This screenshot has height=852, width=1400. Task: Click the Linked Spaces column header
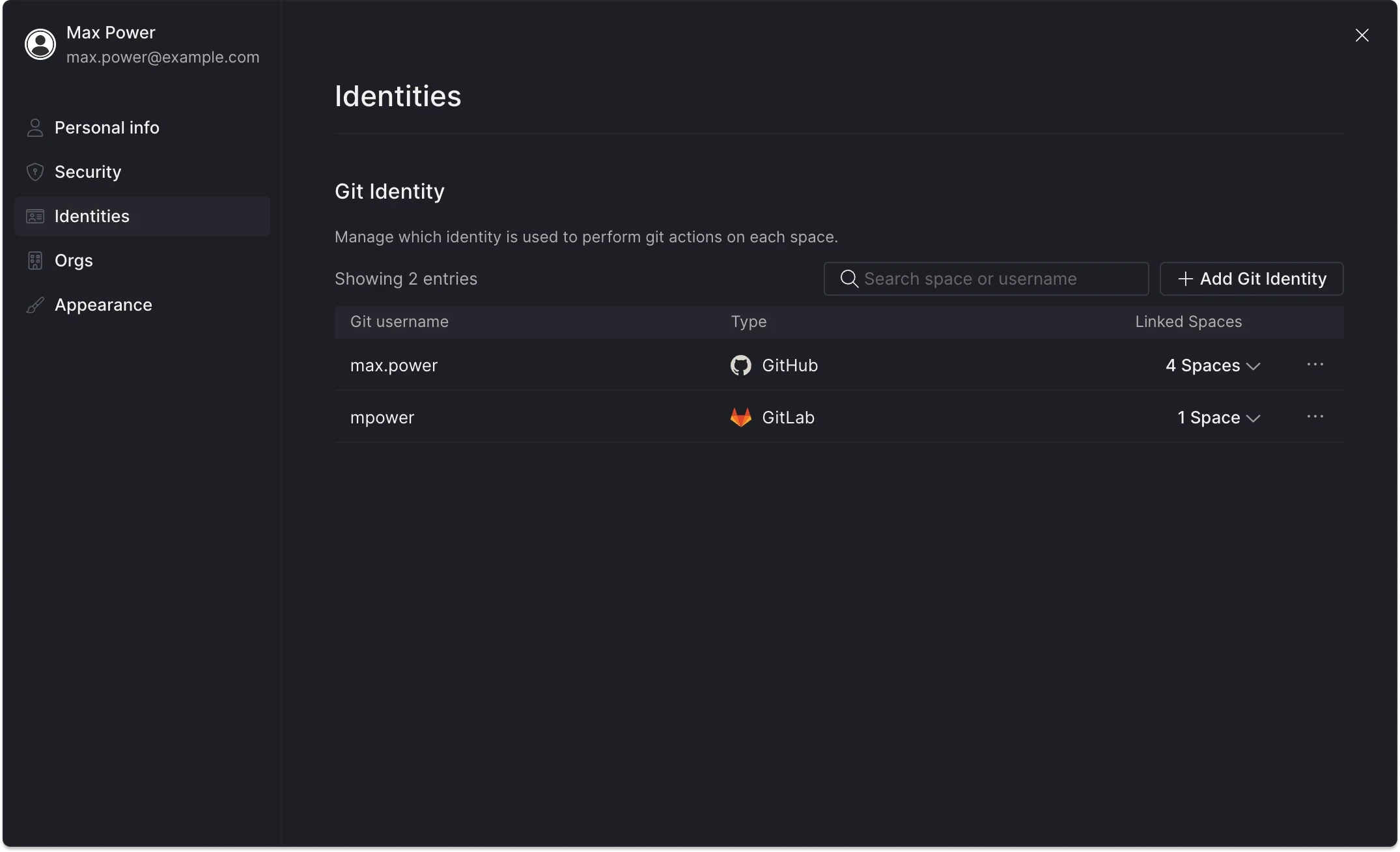tap(1188, 322)
